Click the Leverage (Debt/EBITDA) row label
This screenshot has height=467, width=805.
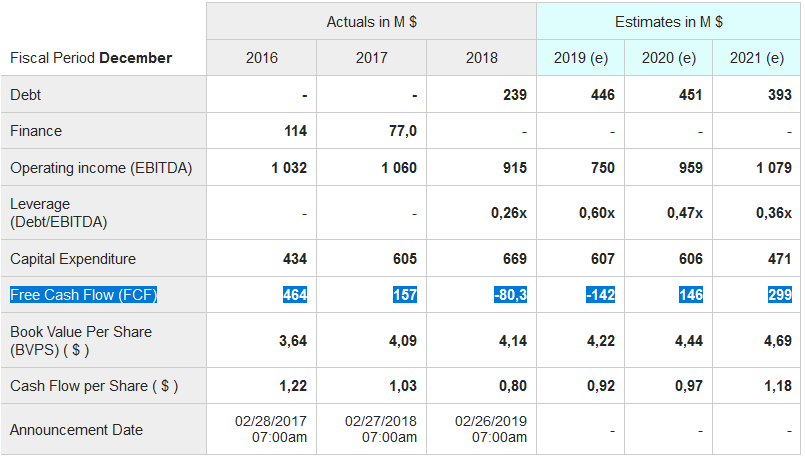click(58, 212)
